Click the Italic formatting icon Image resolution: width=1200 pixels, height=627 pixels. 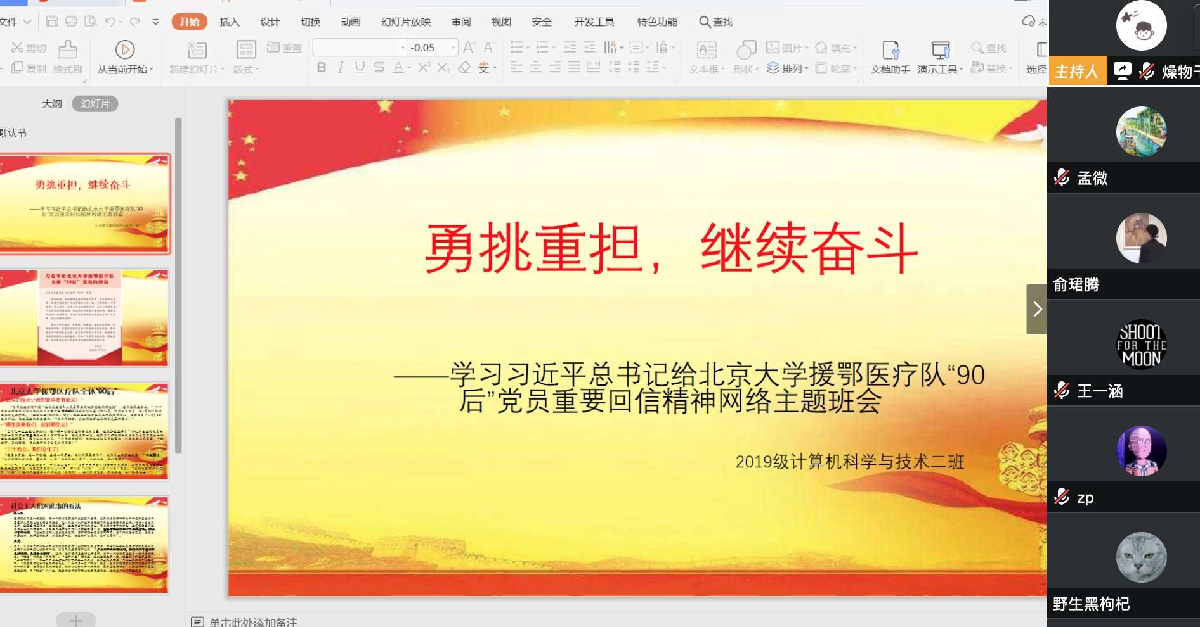340,68
